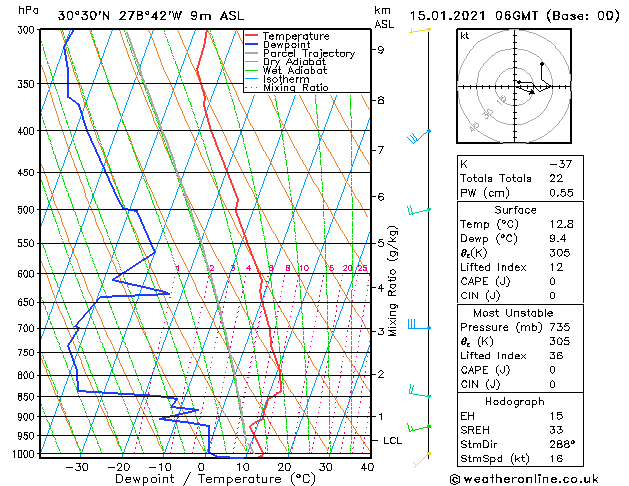Click the Pressure (mb) value 735

(560, 327)
